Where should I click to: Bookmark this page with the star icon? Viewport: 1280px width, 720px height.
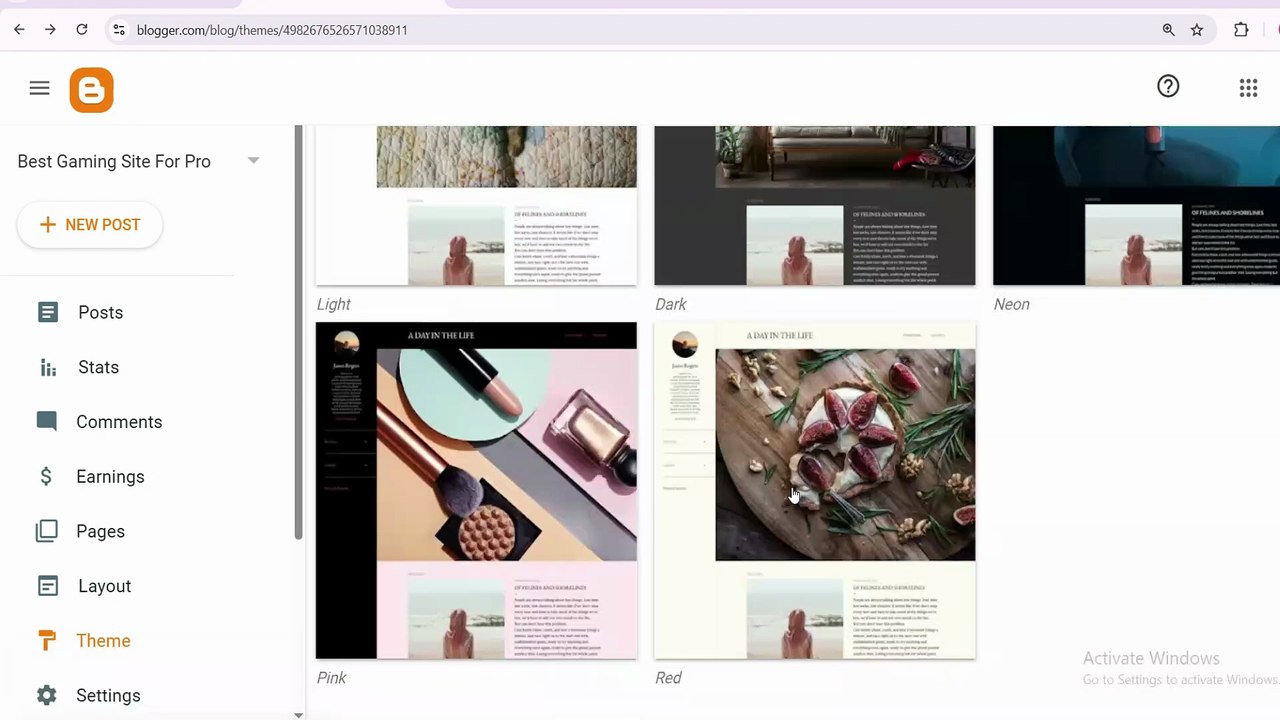(x=1197, y=30)
